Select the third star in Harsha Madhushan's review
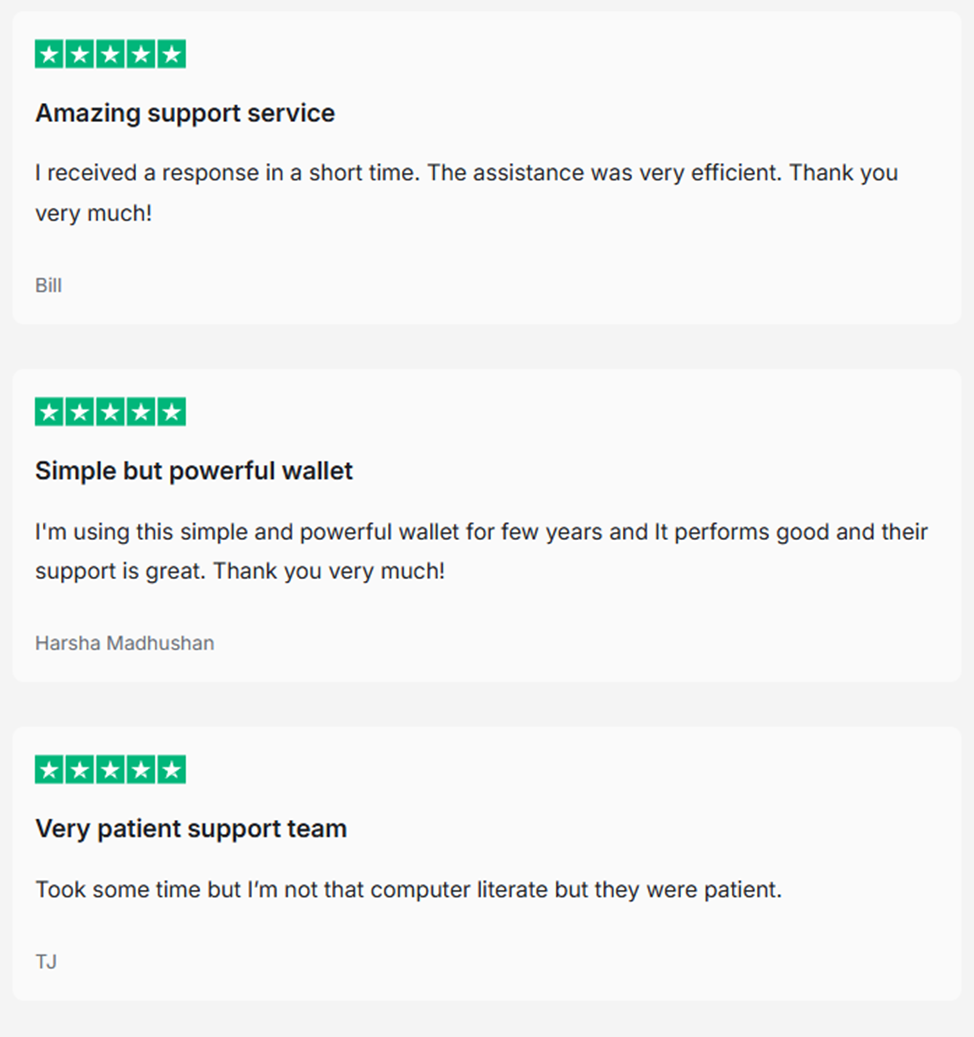 point(111,412)
